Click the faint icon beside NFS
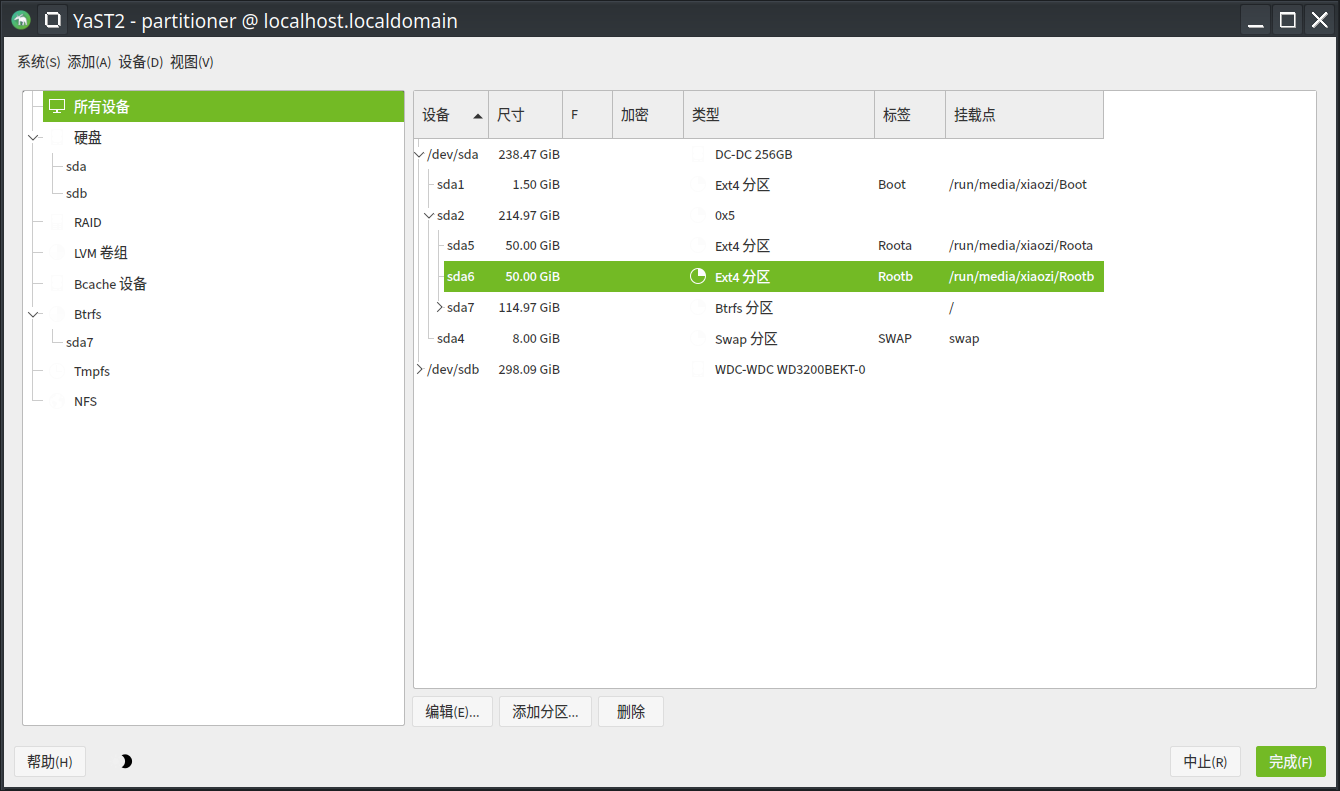 [x=58, y=401]
